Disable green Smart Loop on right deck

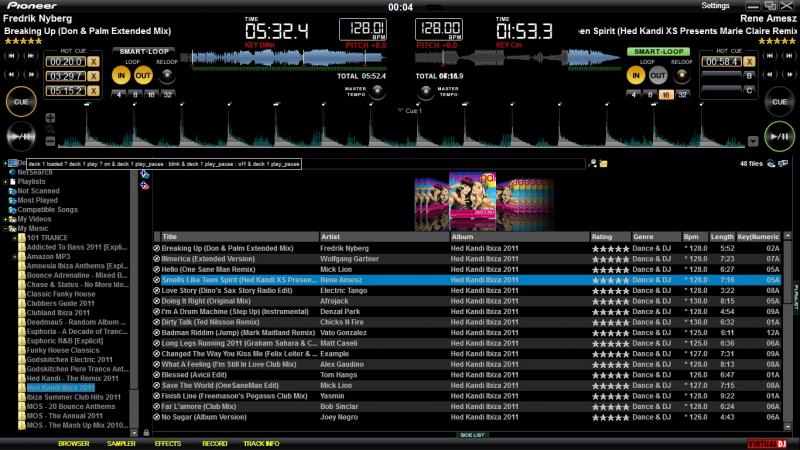click(659, 52)
